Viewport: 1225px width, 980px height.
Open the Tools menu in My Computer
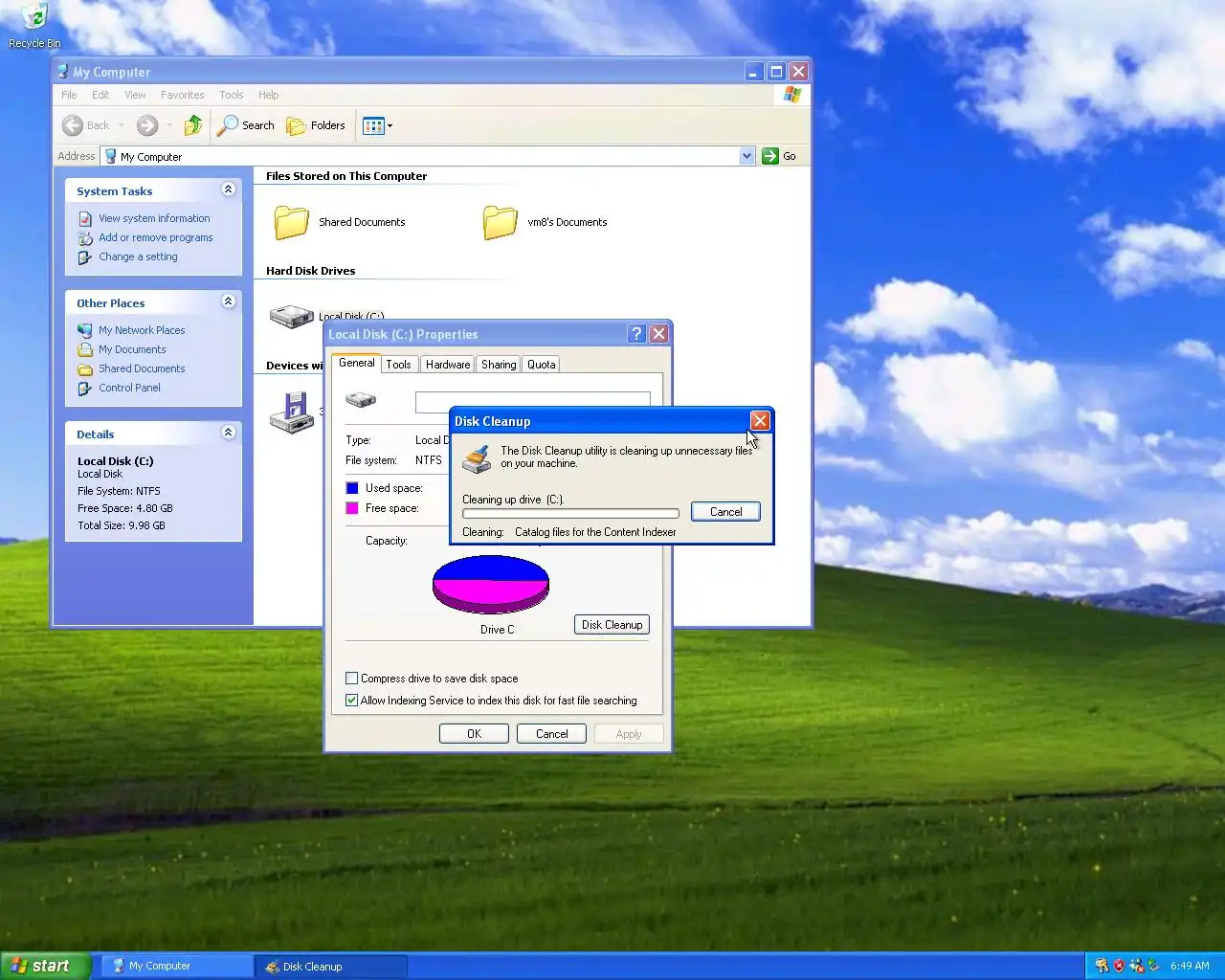pyautogui.click(x=232, y=95)
